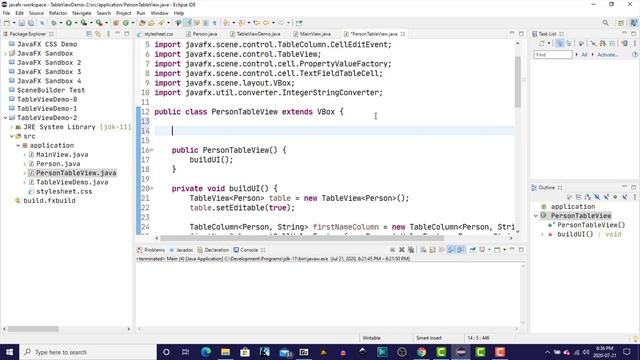The image size is (640, 360).
Task: Open Run button dropdown arrow
Action: pos(76,23)
